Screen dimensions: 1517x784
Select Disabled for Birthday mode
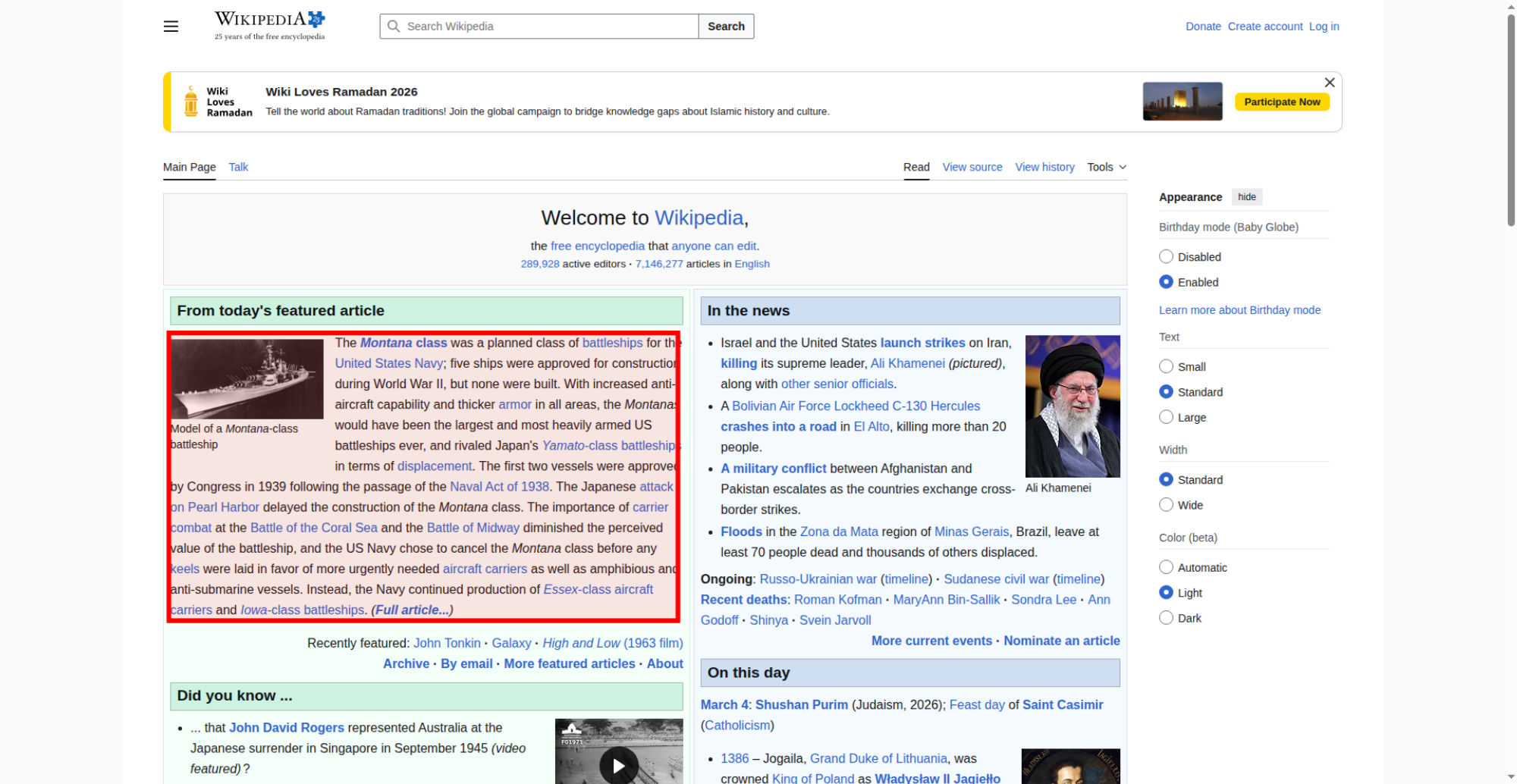[1167, 257]
